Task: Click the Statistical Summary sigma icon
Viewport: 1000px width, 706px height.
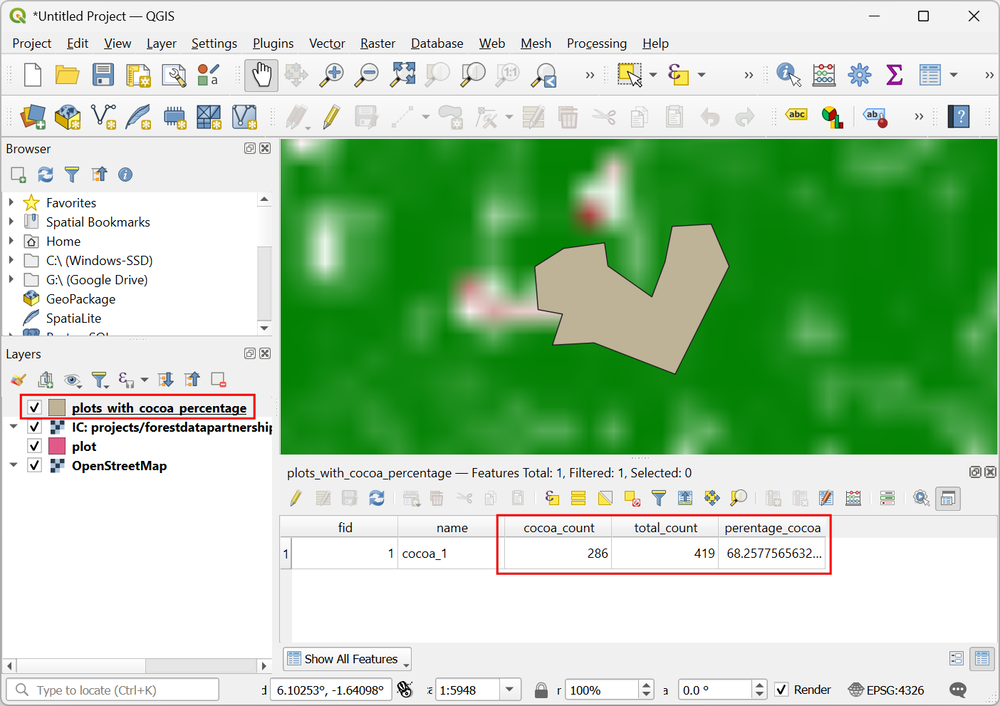Action: click(x=894, y=75)
